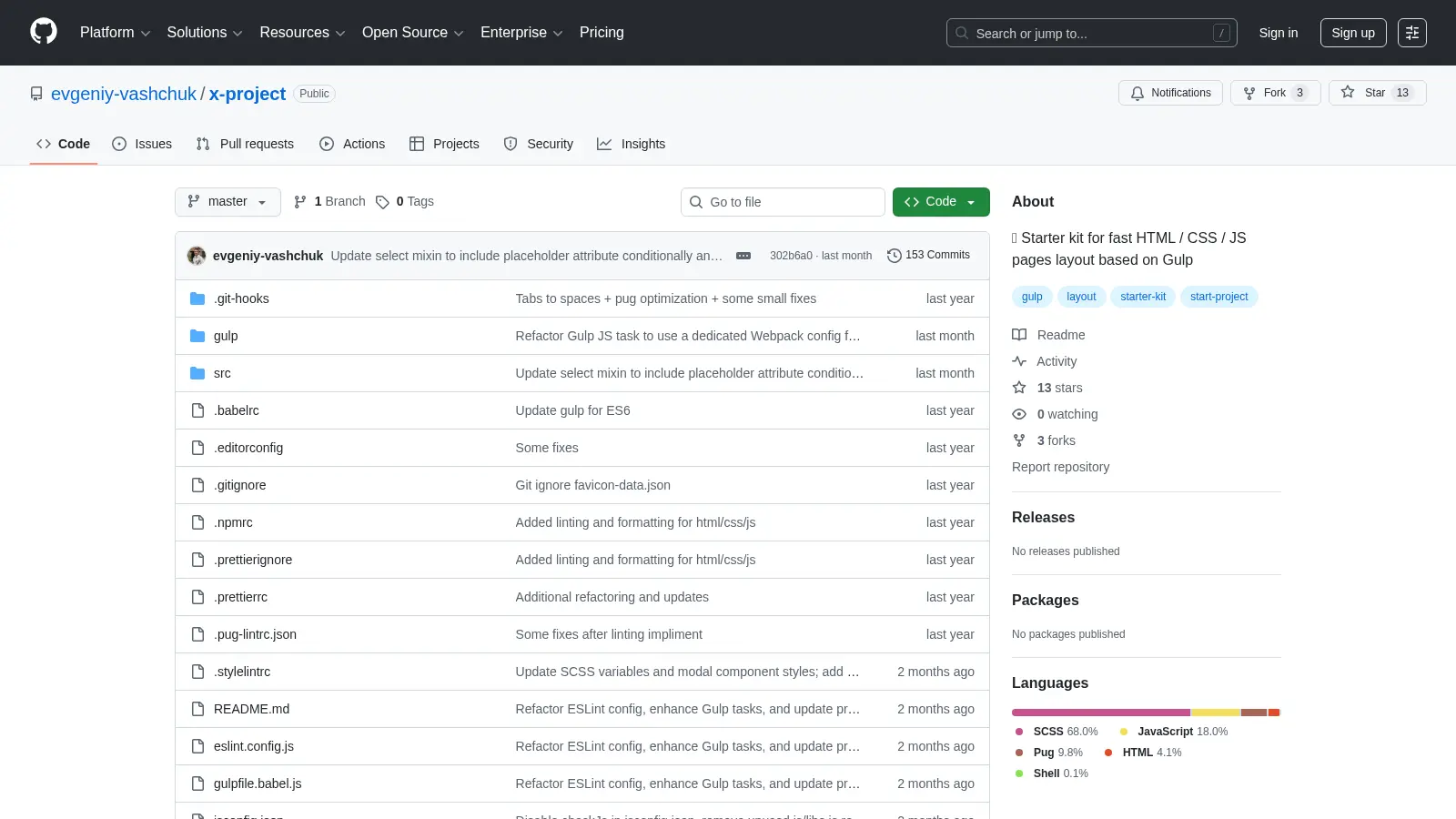Screen dimensions: 1456x819
Task: Select the Code tab
Action: point(64,144)
